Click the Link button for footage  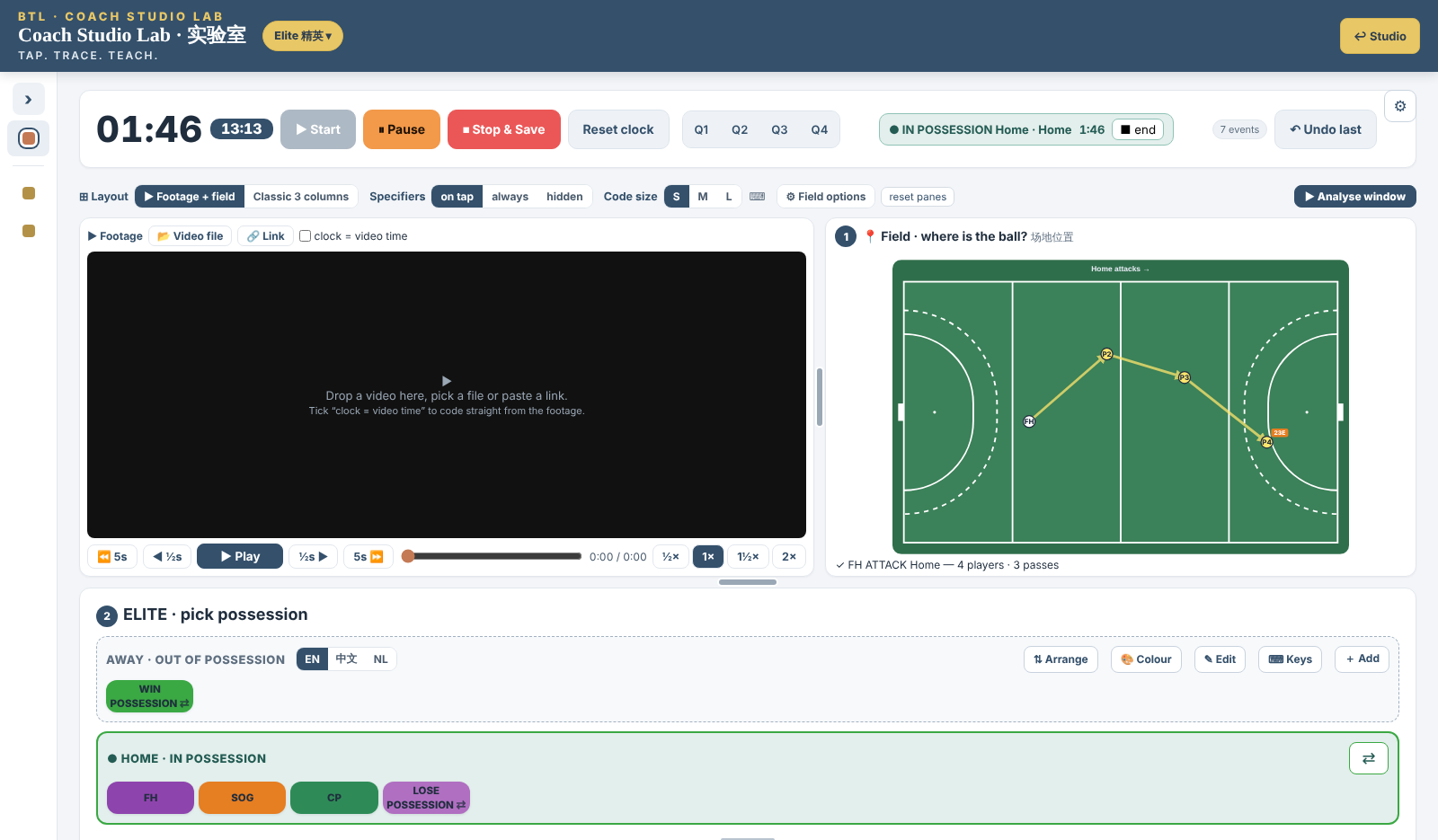(x=266, y=236)
